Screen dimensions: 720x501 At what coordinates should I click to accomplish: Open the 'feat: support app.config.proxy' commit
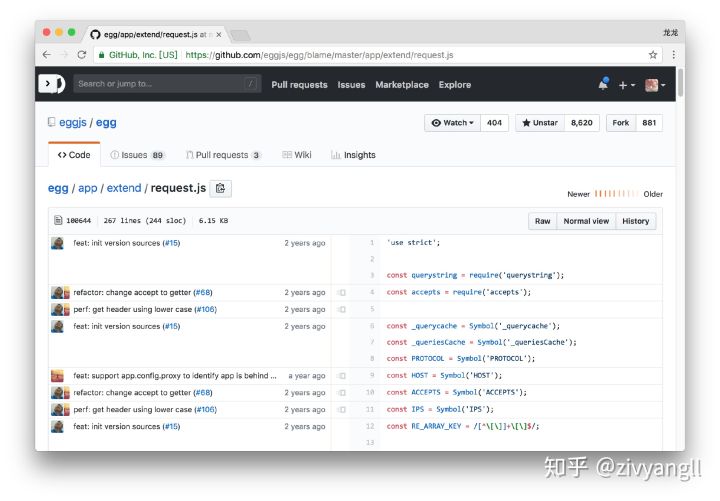click(174, 376)
